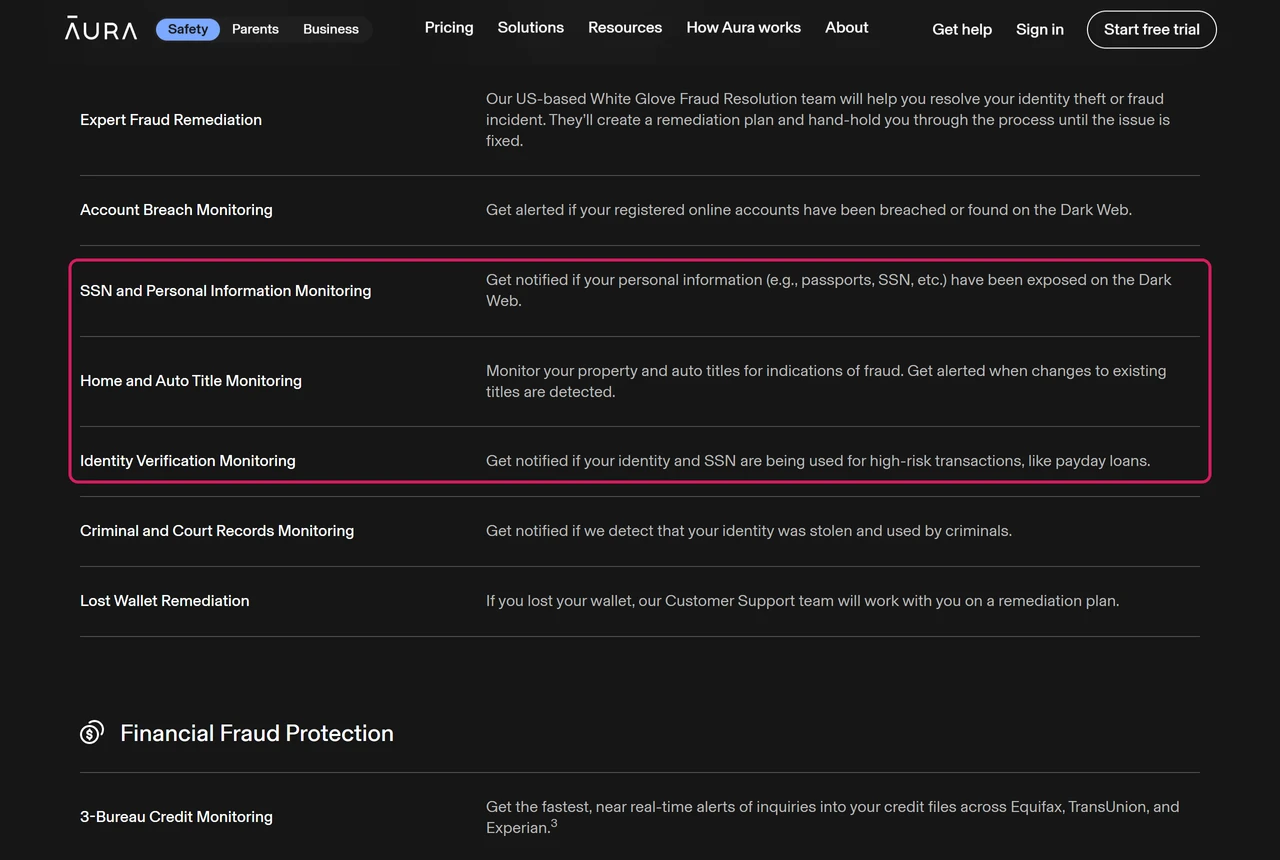Image resolution: width=1280 pixels, height=860 pixels.
Task: Click the Financial Fraud Protection heading
Action: 257,733
